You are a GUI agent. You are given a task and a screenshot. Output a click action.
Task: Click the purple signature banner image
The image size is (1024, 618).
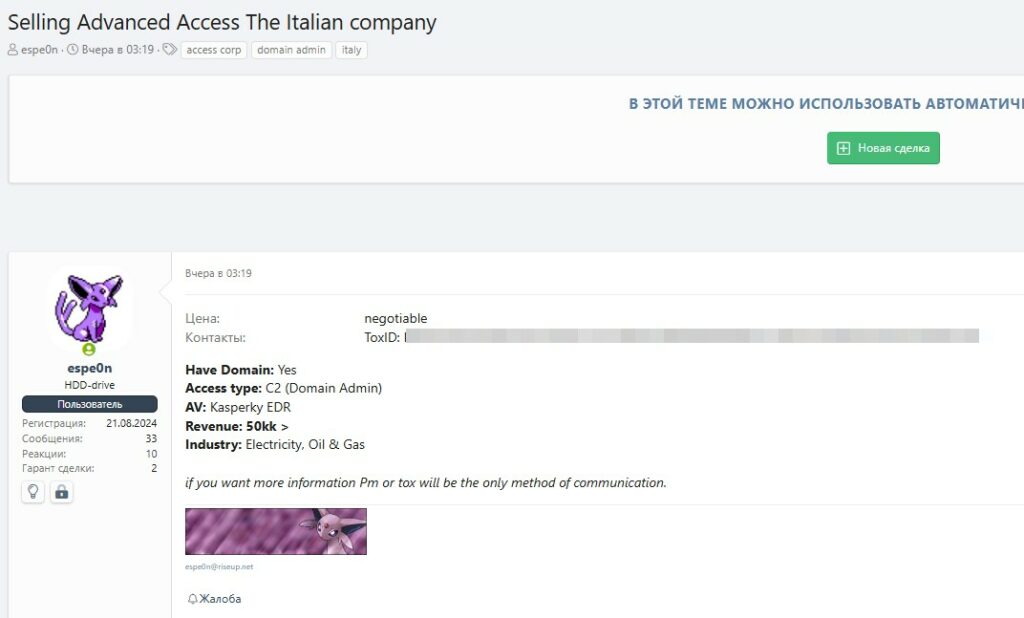pos(275,531)
